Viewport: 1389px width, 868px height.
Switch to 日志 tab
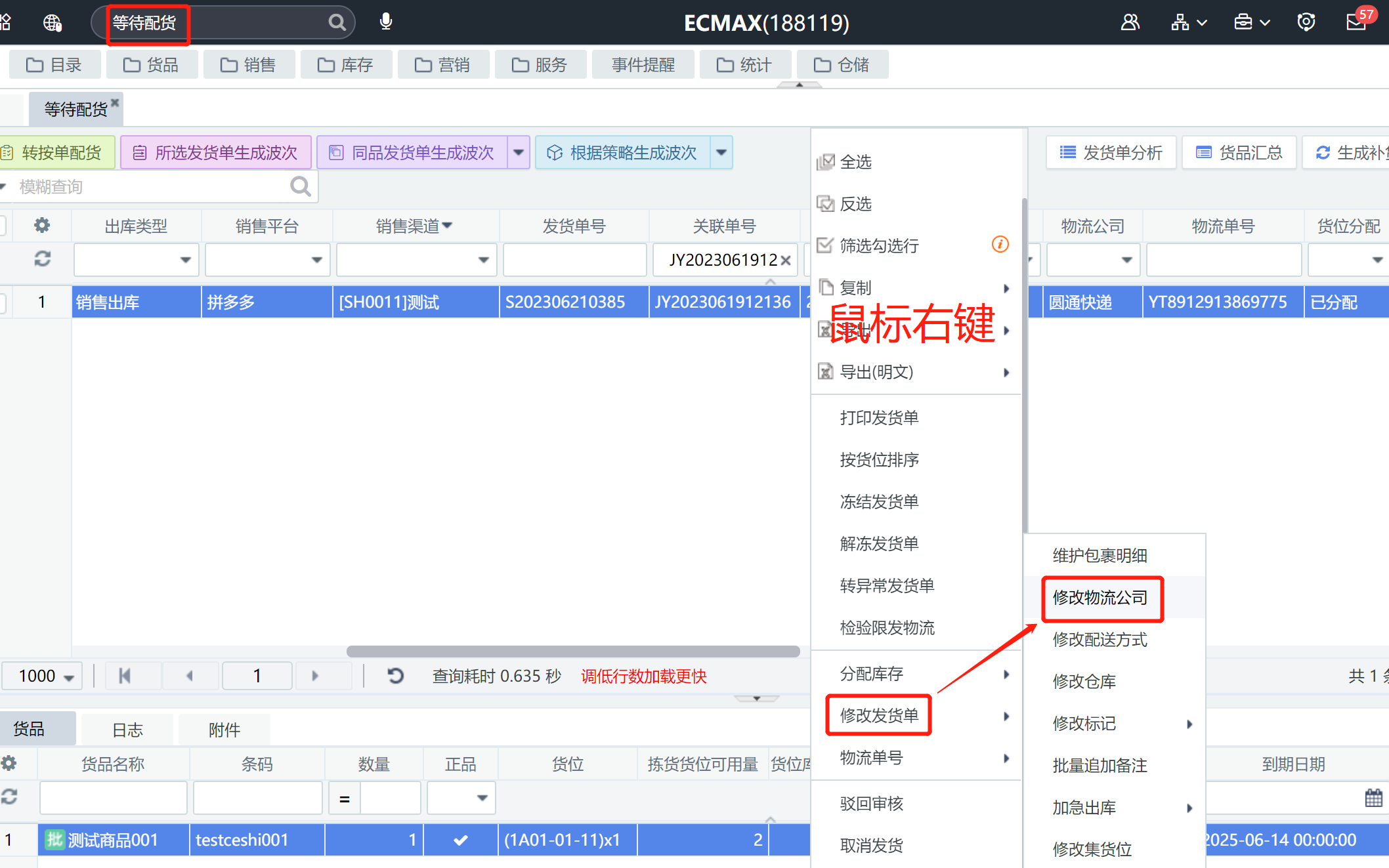[x=127, y=730]
